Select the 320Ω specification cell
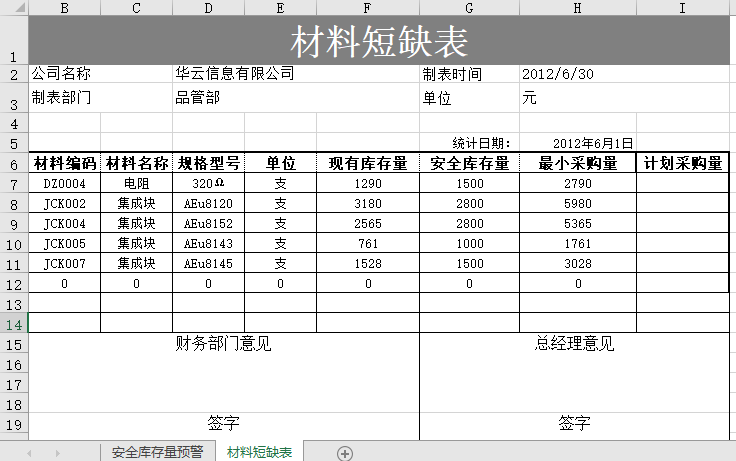Screen dimensions: 736x461 208,184
